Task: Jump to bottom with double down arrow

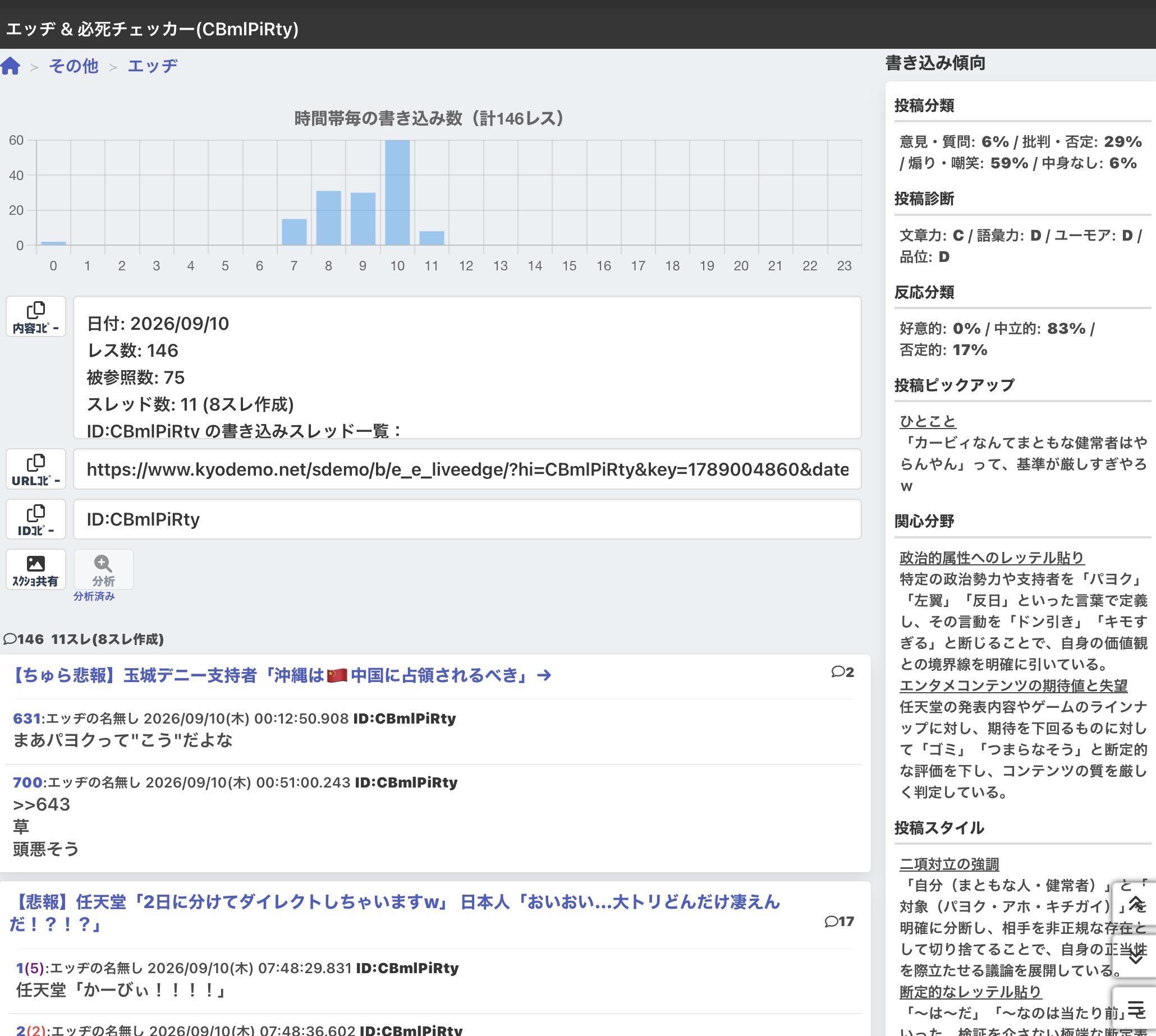Action: pyautogui.click(x=1135, y=956)
